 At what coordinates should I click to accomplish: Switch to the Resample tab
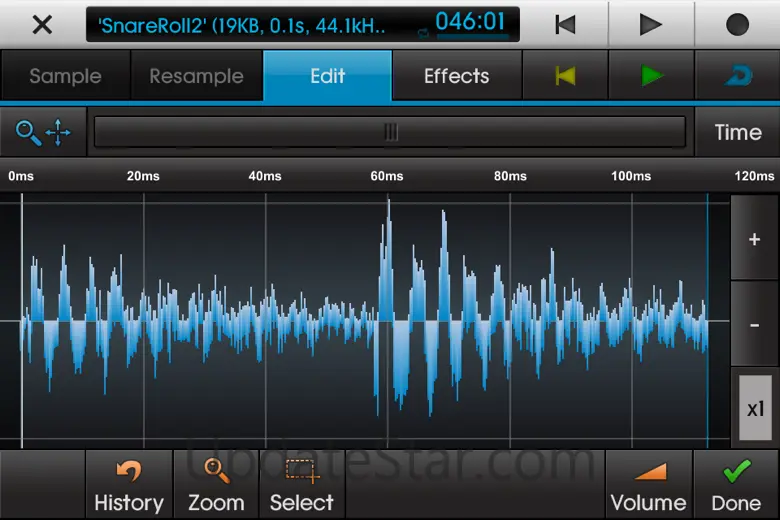196,76
